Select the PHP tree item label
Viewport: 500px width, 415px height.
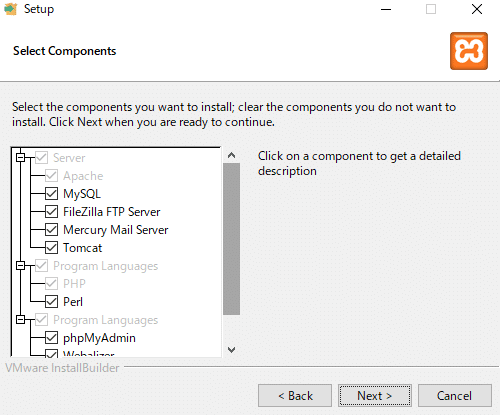(x=74, y=284)
